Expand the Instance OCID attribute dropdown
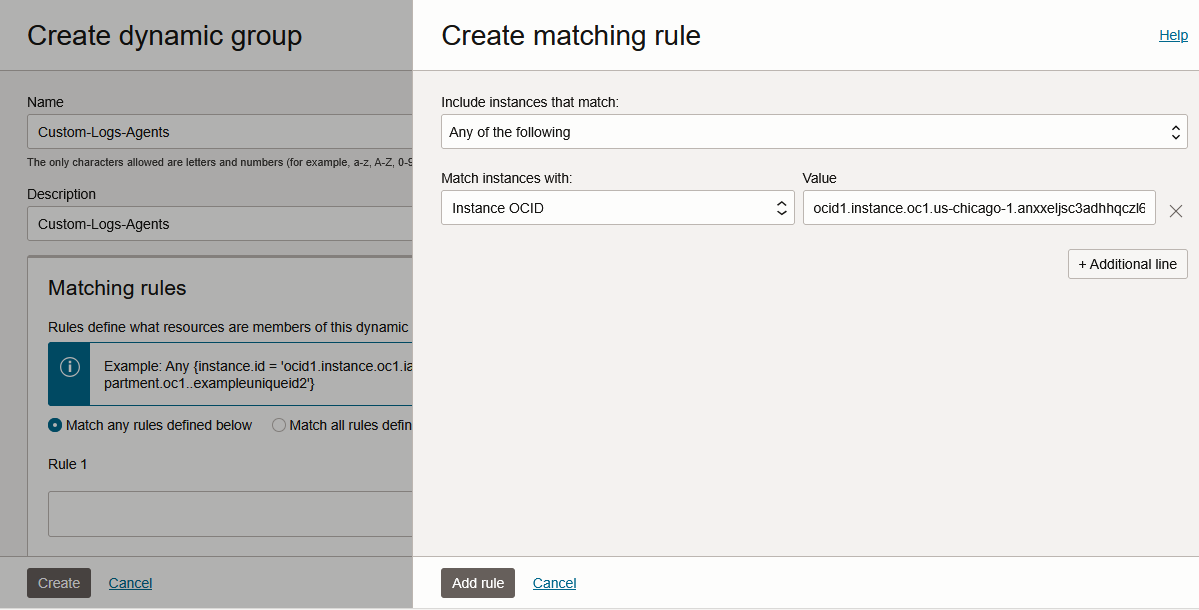 pyautogui.click(x=617, y=208)
